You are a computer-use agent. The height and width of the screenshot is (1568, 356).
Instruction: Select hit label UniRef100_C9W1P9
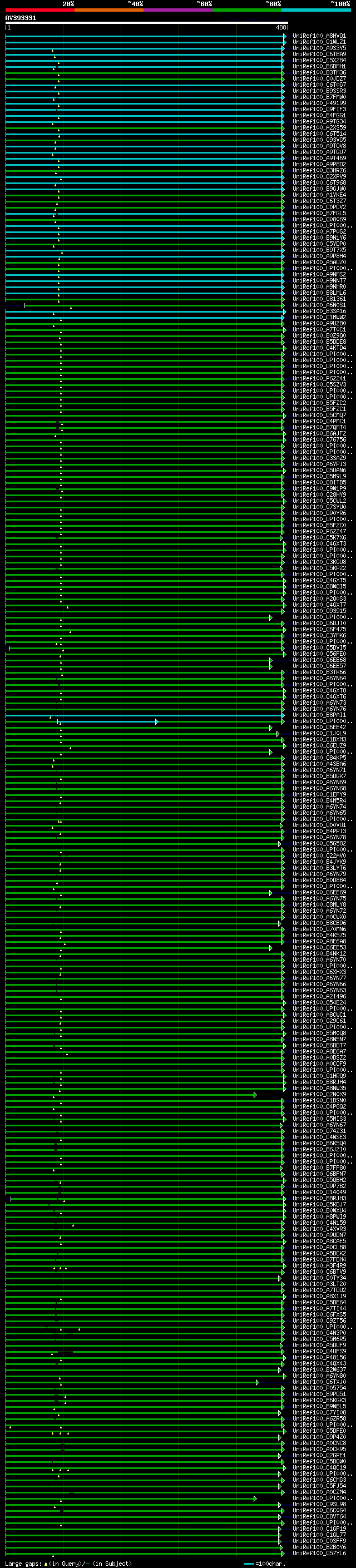tap(319, 488)
